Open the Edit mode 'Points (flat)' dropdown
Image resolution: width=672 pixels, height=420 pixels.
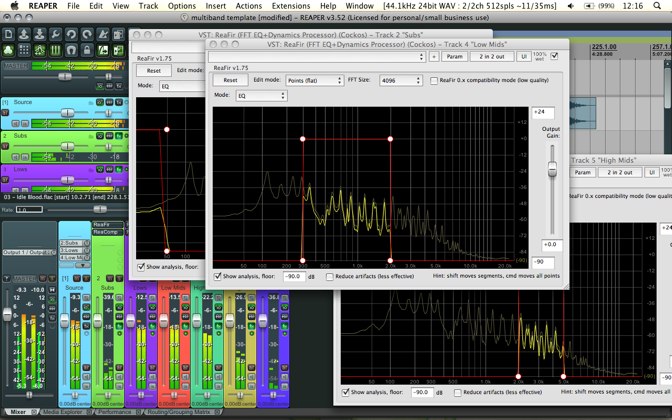314,81
